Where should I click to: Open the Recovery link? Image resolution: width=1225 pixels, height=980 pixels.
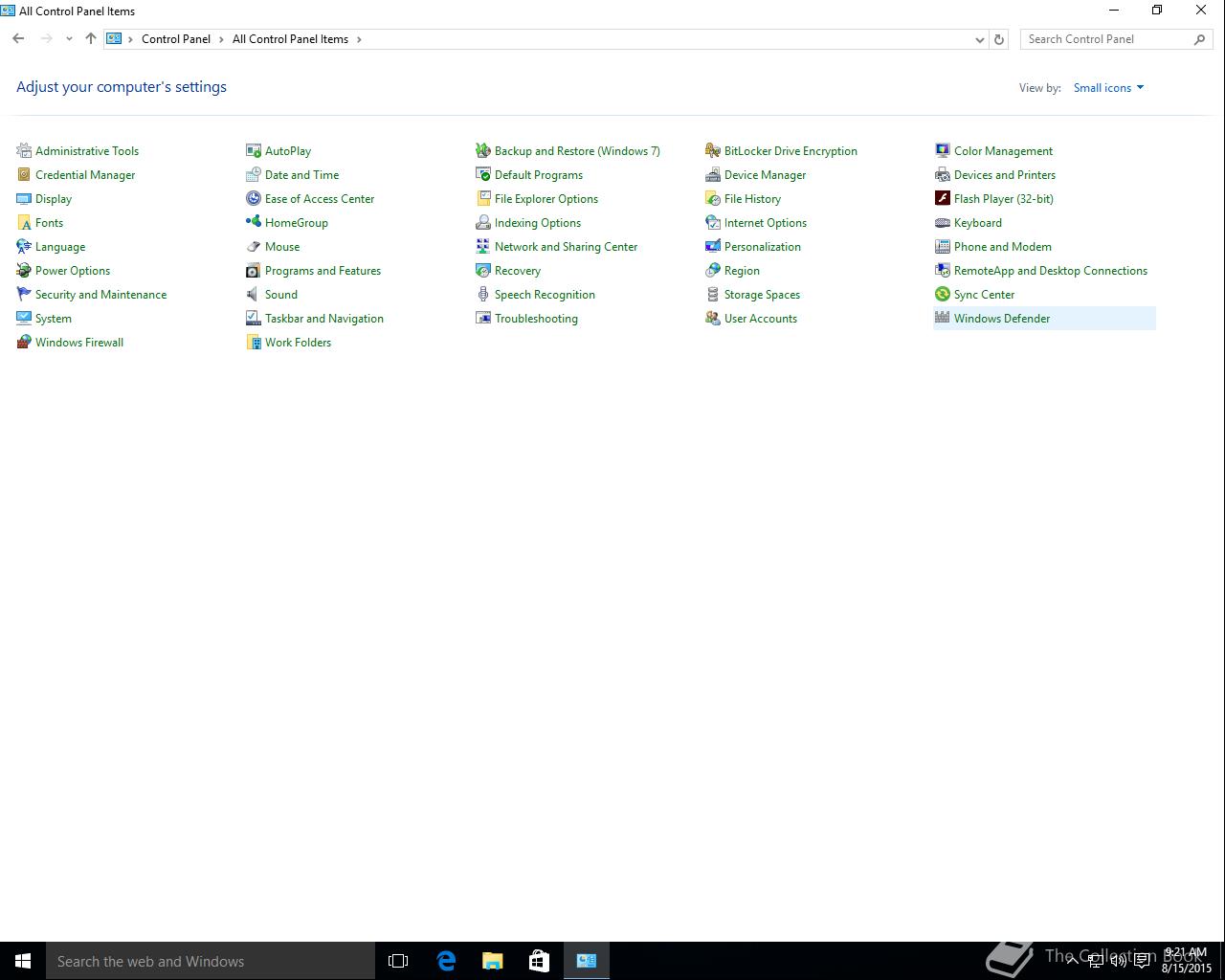[518, 271]
